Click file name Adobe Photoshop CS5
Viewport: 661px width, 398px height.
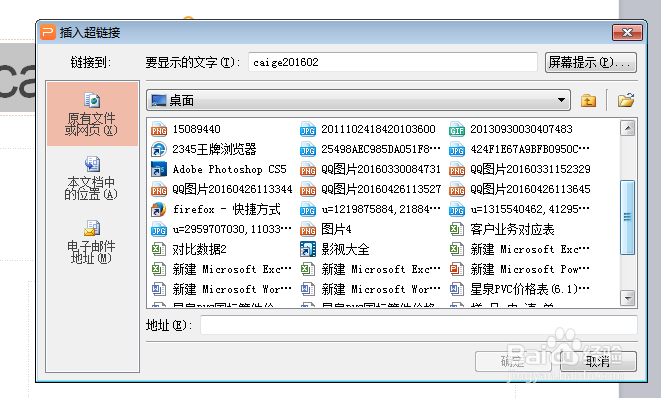coord(229,169)
